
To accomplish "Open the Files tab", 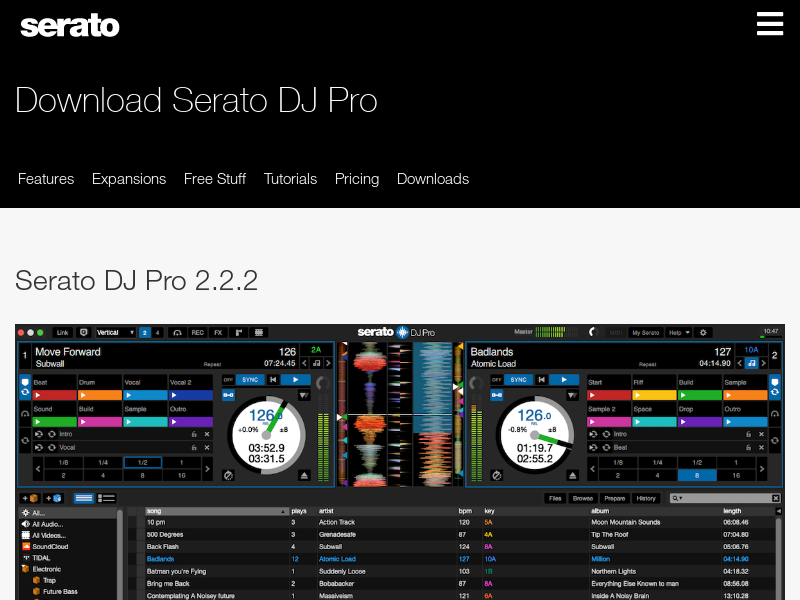I will (x=555, y=498).
